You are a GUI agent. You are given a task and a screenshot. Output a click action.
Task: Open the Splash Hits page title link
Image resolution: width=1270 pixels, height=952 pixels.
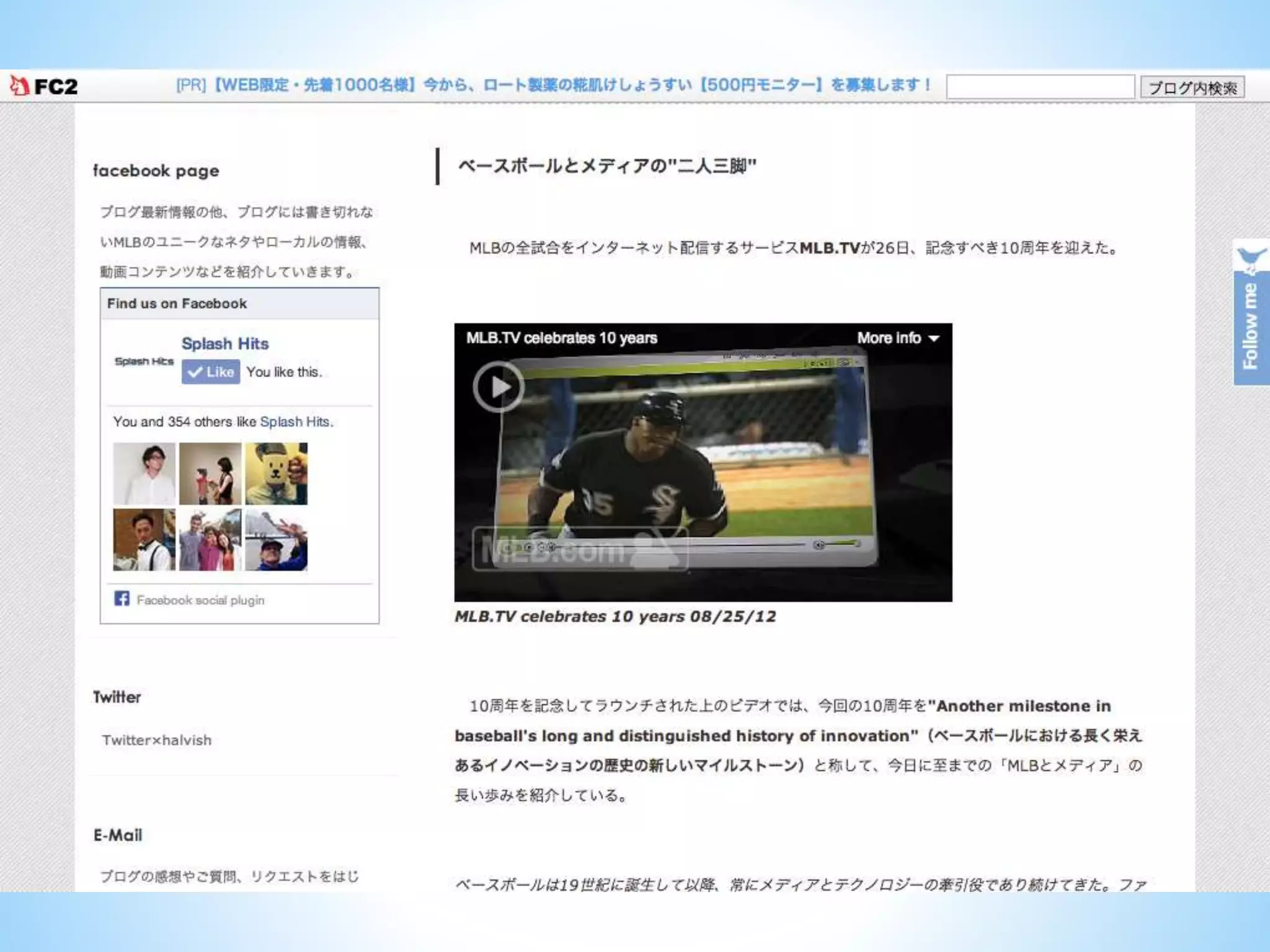[x=225, y=343]
